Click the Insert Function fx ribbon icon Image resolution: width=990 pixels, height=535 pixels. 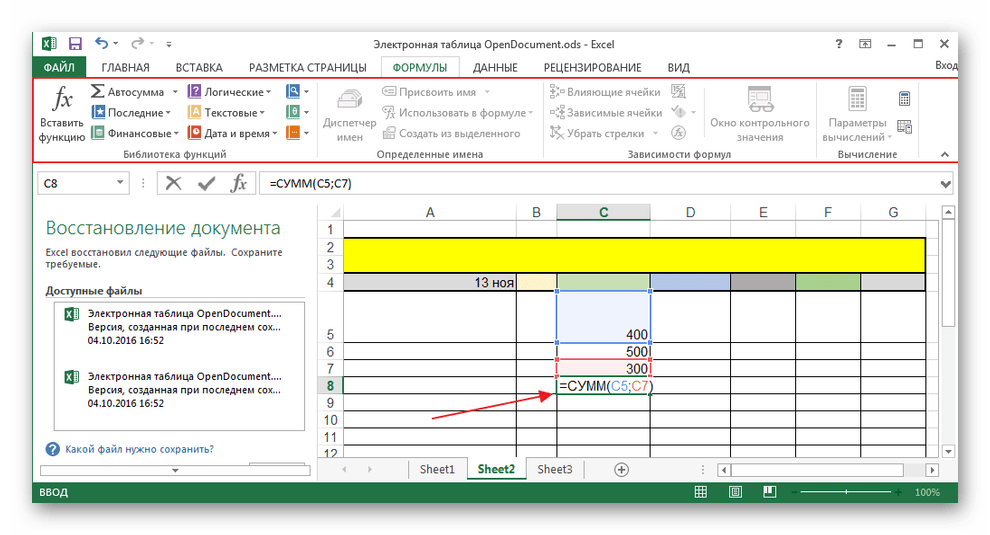click(62, 98)
